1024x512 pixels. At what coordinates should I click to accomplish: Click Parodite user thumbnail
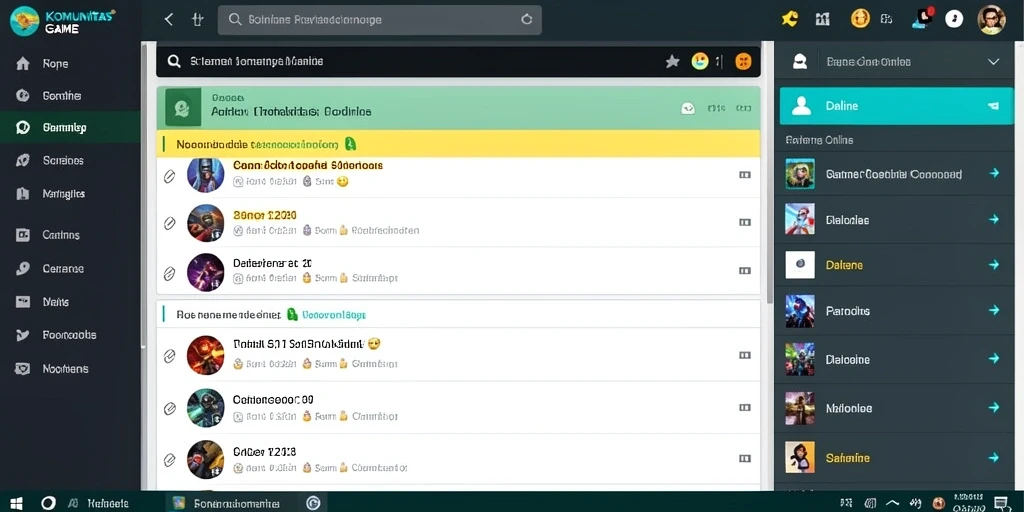800,311
